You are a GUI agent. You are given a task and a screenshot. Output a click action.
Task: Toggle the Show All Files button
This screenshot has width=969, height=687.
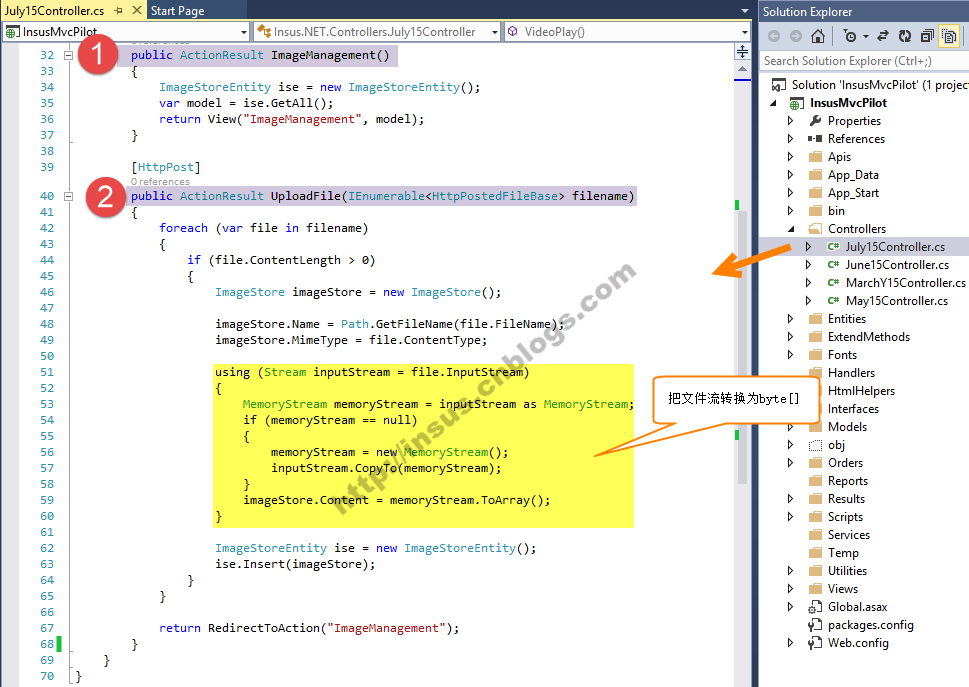click(x=948, y=36)
